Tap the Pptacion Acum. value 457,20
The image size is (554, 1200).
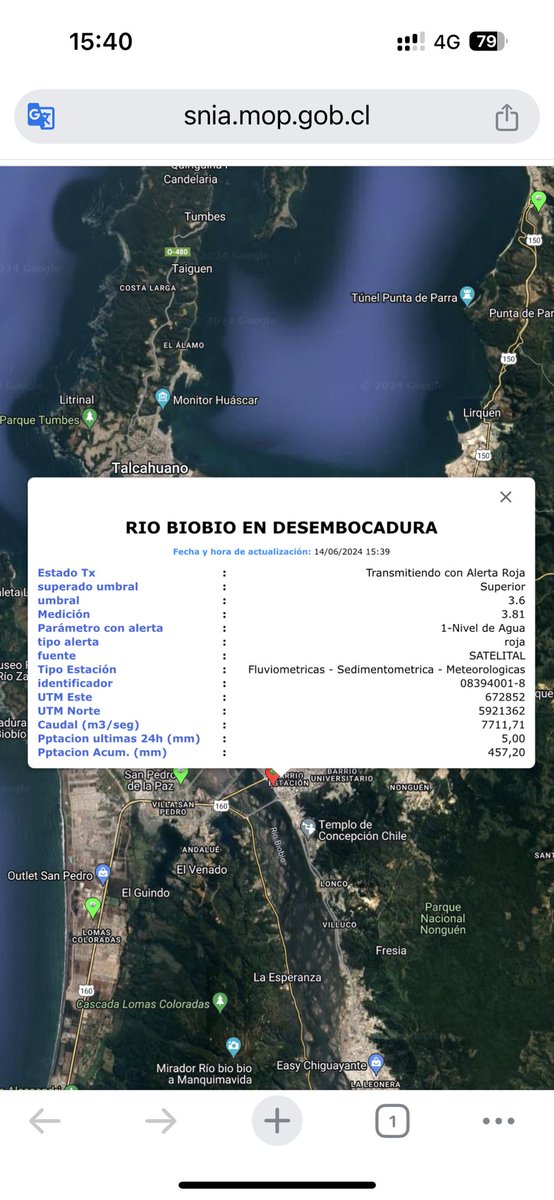(x=508, y=752)
